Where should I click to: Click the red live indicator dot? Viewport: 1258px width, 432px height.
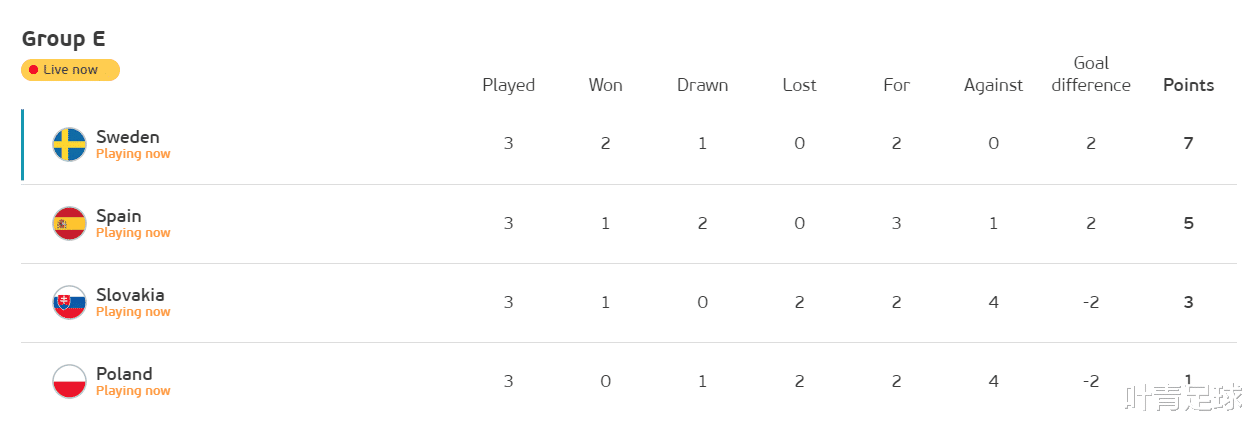(33, 70)
